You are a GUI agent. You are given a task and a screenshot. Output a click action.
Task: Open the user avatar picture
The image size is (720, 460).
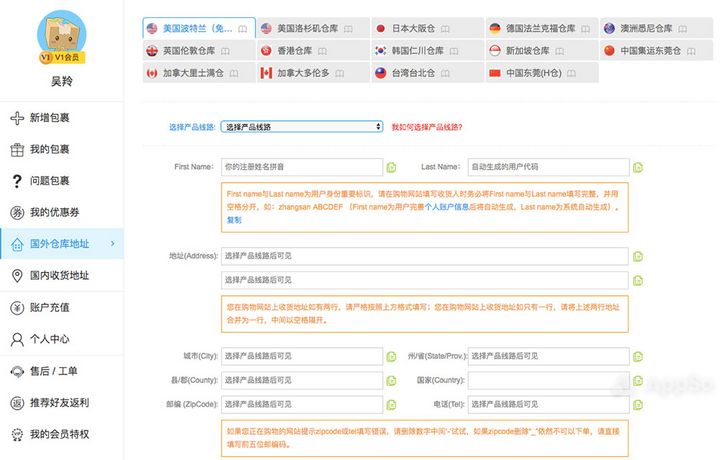click(x=62, y=36)
